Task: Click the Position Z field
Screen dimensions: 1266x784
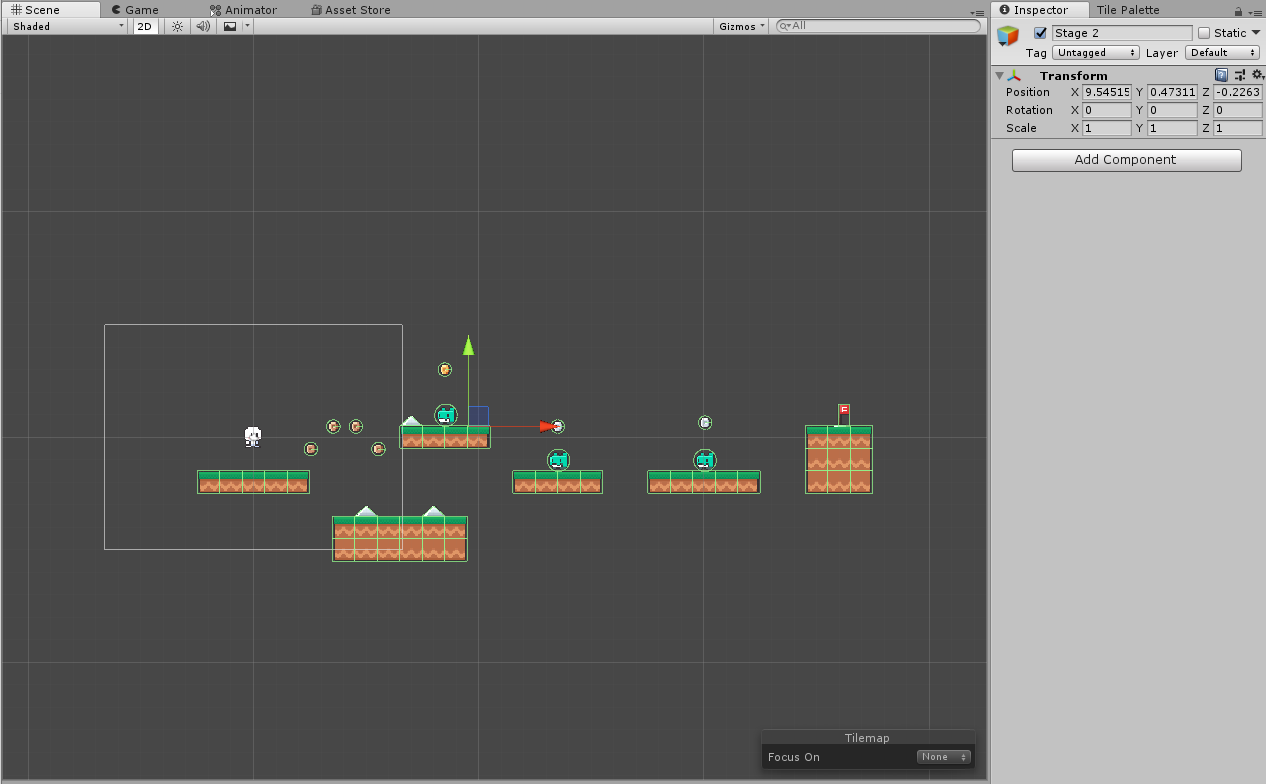Action: click(1238, 92)
